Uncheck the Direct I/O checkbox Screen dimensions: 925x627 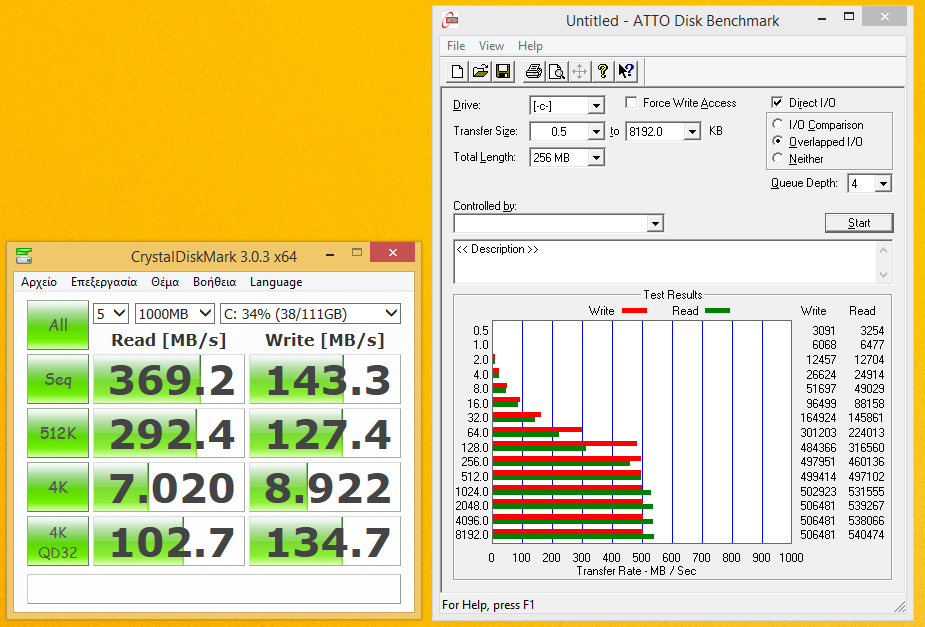[778, 103]
